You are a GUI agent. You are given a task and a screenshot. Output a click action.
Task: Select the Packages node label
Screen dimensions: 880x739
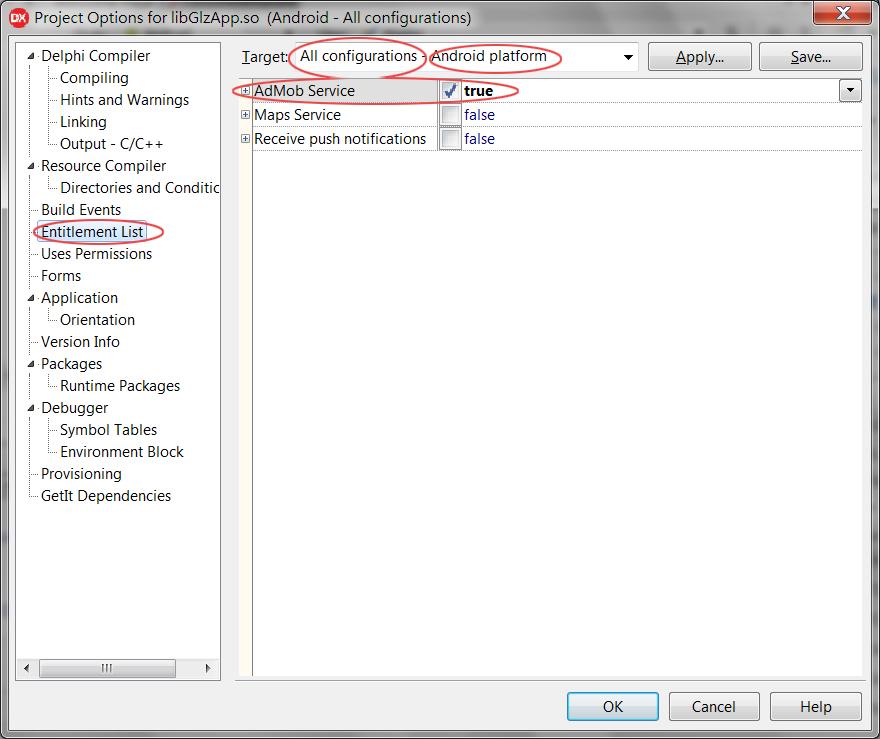click(x=71, y=364)
